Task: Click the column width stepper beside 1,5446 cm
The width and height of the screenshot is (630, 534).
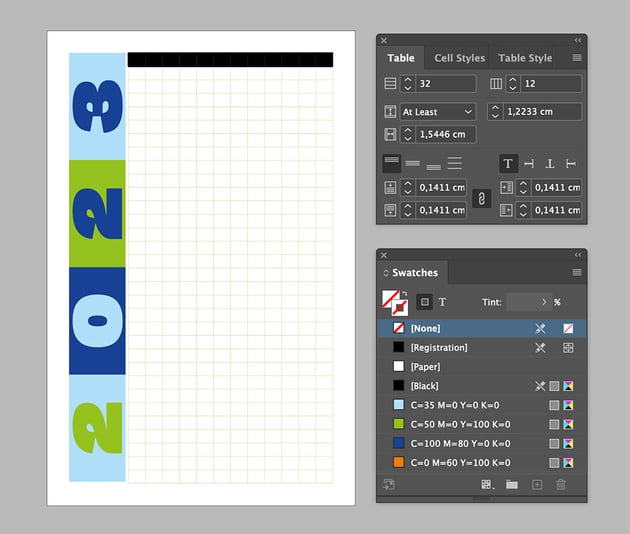Action: (x=408, y=134)
